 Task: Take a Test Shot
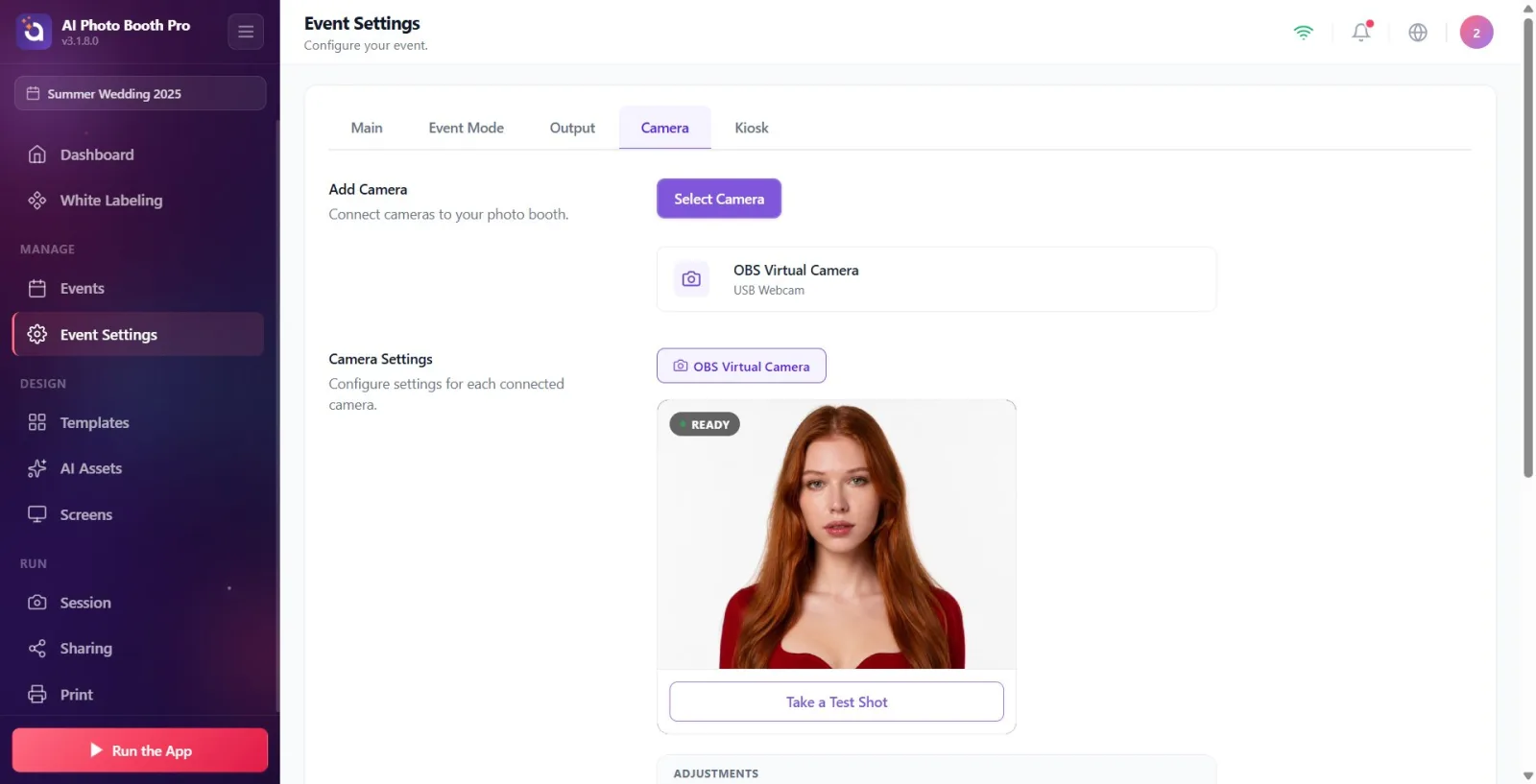836,701
